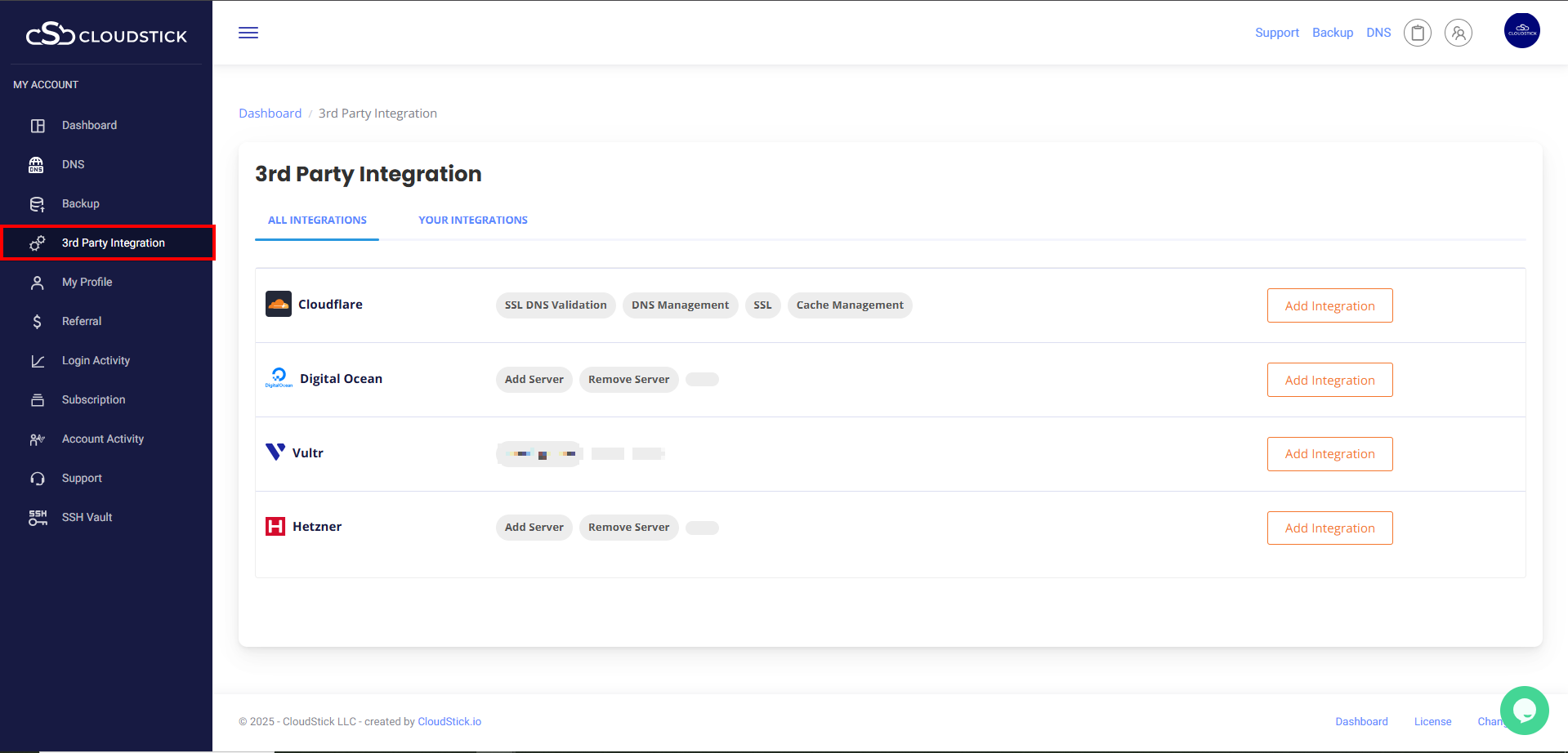This screenshot has height=753, width=1568.
Task: Click the Cloudflare logo icon
Action: point(279,304)
